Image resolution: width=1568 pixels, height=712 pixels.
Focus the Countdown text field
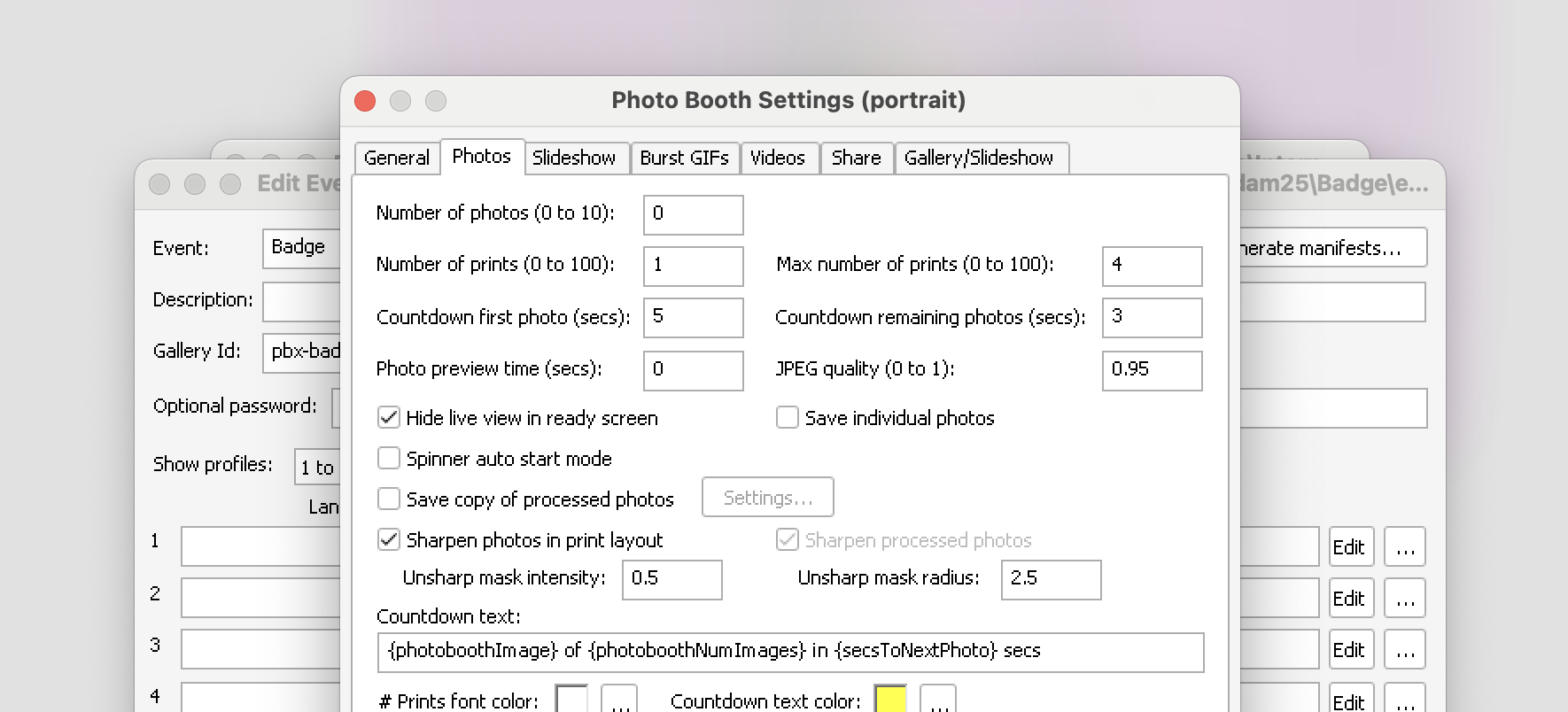789,652
